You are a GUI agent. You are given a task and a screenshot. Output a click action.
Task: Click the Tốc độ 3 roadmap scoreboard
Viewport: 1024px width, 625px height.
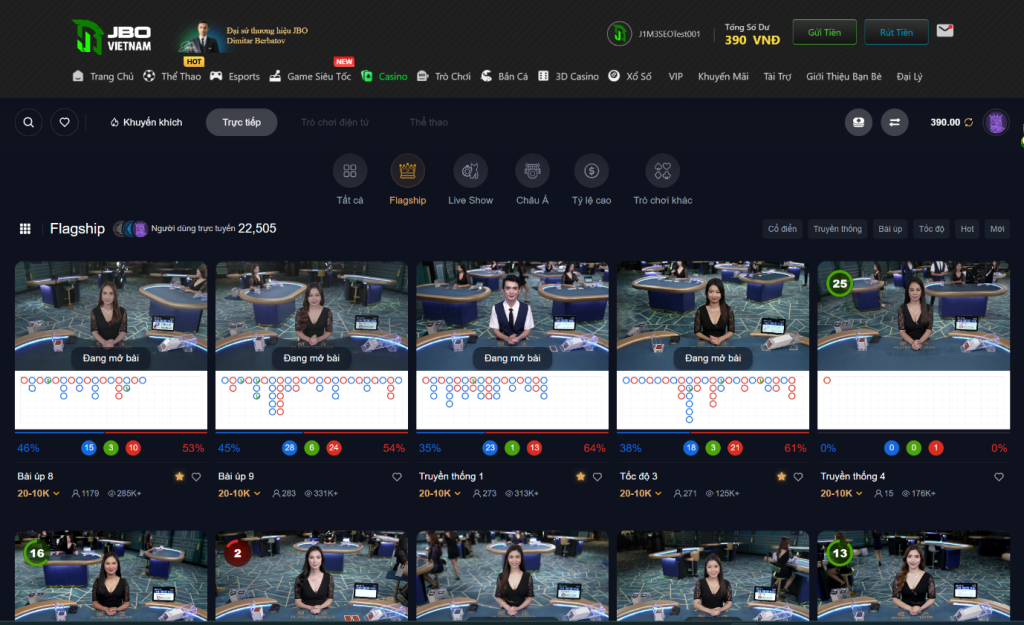[x=713, y=400]
